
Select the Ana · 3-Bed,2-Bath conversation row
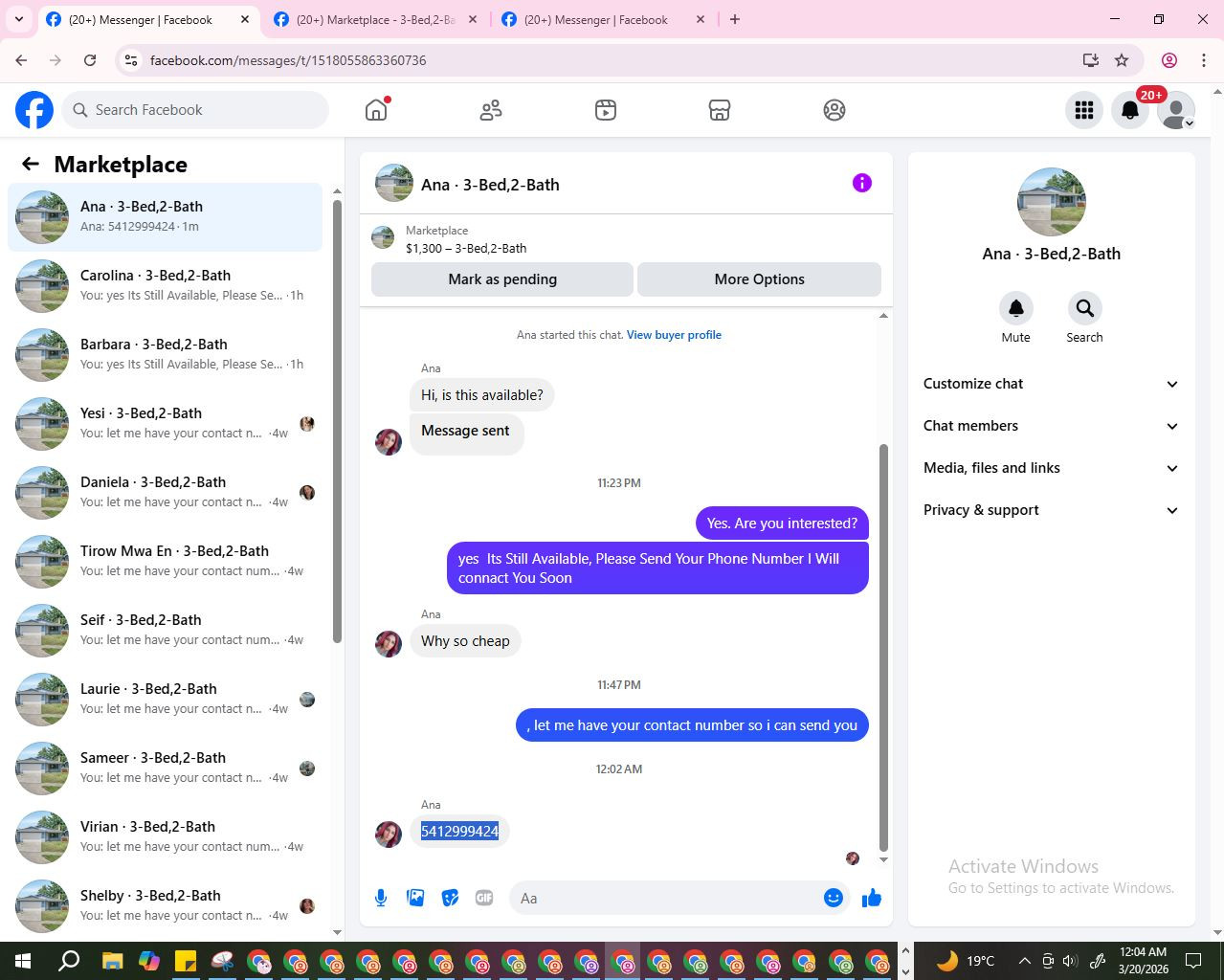[x=165, y=217]
